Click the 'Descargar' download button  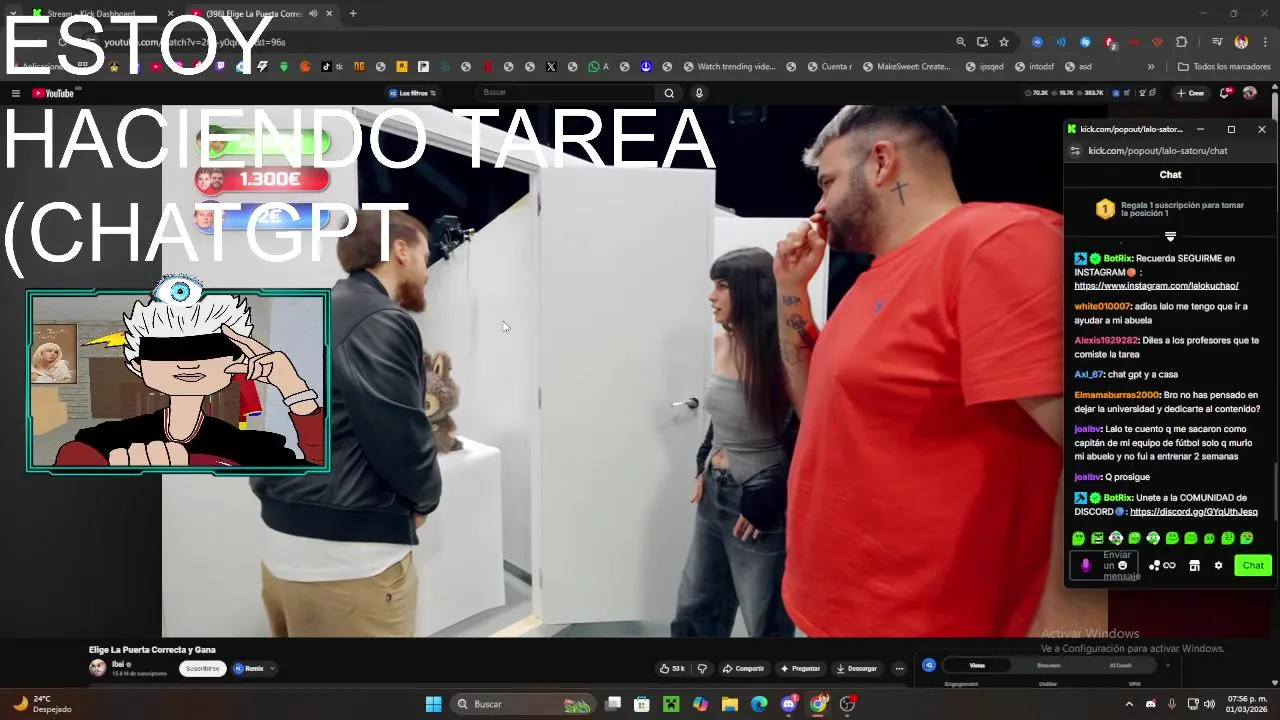857,668
